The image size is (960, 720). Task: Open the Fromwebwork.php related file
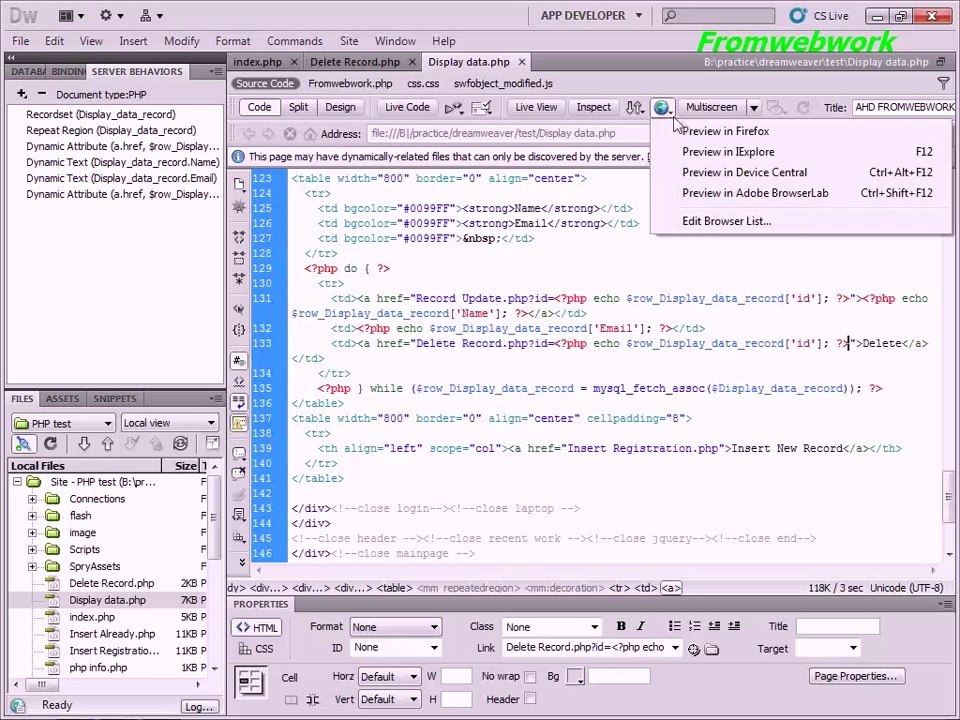click(350, 83)
